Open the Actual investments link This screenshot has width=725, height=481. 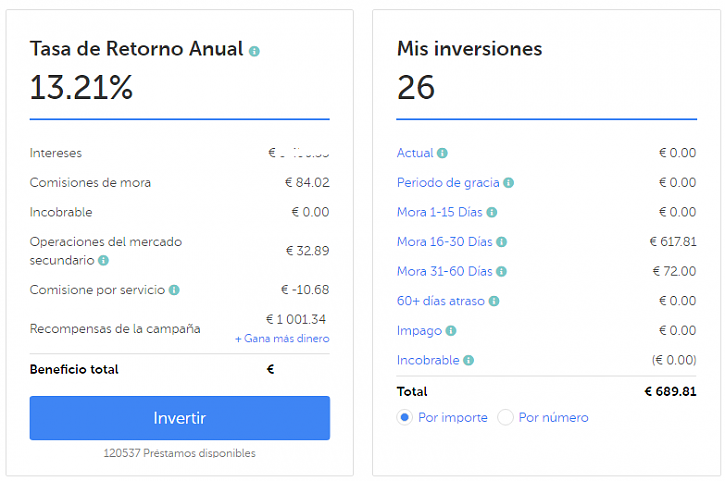point(415,153)
